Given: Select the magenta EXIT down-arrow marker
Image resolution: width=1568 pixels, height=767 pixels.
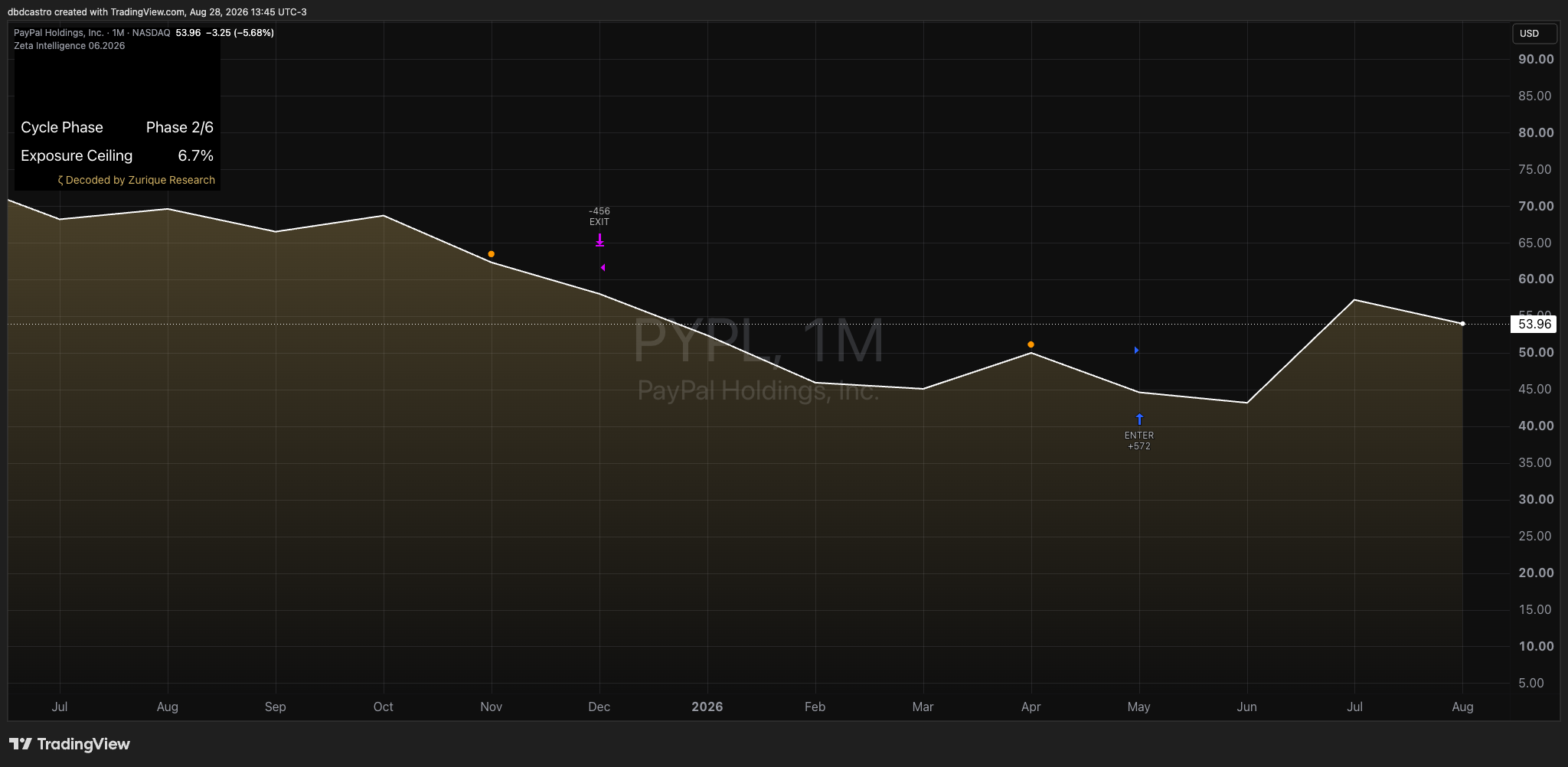Looking at the screenshot, I should [599, 240].
